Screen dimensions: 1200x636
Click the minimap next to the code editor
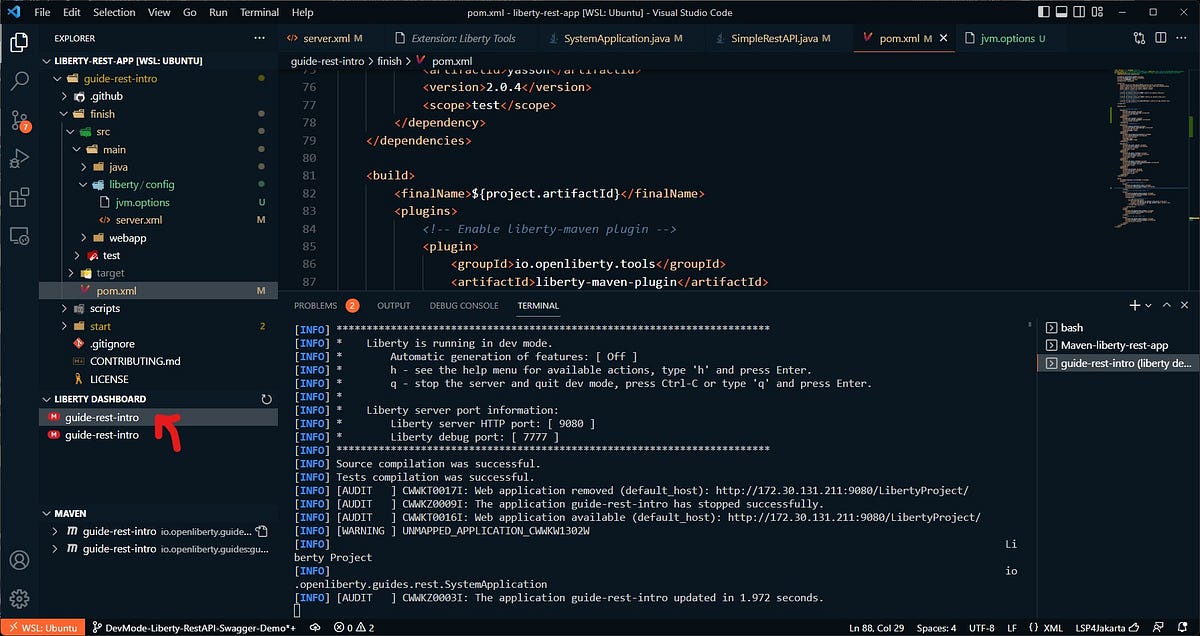point(1140,150)
